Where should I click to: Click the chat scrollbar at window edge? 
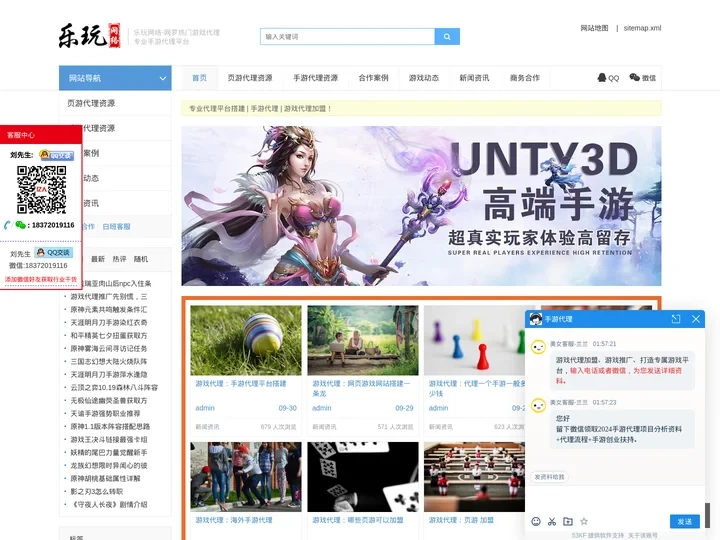point(707,514)
